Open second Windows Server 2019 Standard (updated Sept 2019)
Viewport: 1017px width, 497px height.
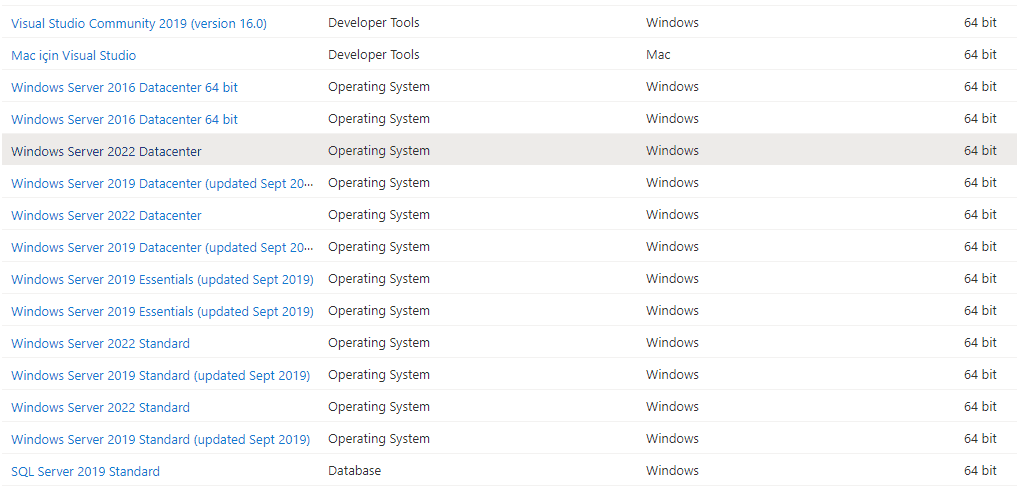pos(160,439)
